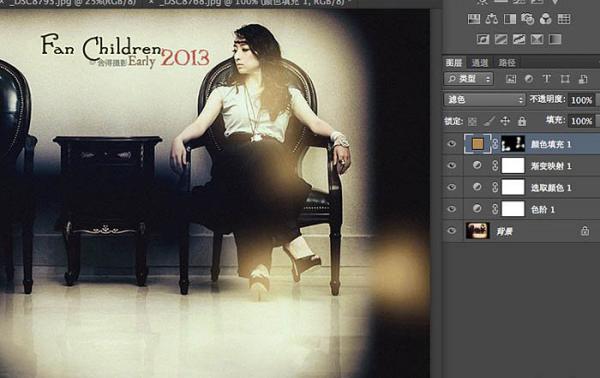Add a Photo Filter adjustment layer
The width and height of the screenshot is (600, 378).
(x=528, y=19)
